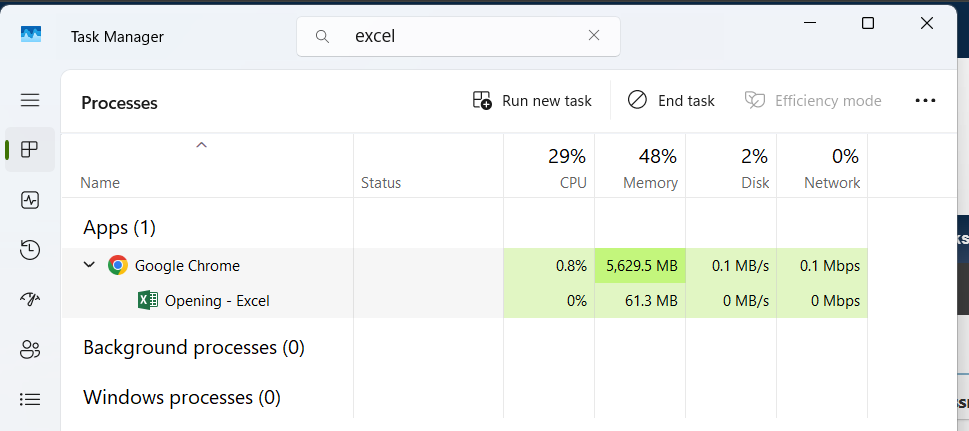Sort processes by Memory column

pyautogui.click(x=640, y=167)
